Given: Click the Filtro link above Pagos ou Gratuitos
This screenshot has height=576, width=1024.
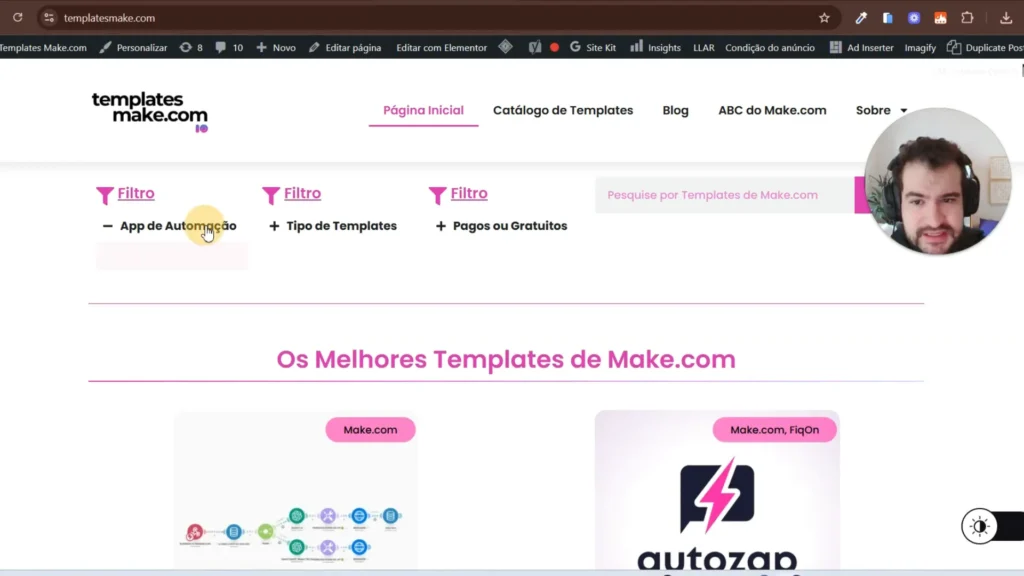Looking at the screenshot, I should [469, 193].
